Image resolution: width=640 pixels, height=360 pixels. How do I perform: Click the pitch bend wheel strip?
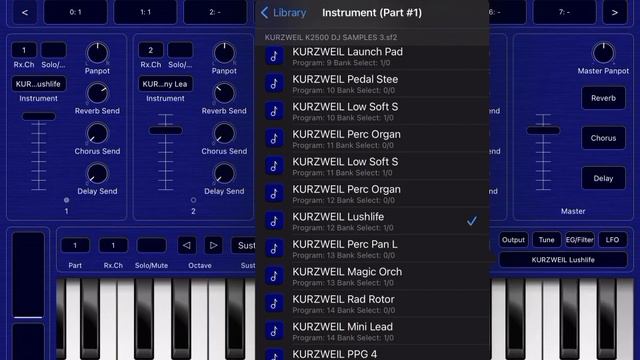28,276
